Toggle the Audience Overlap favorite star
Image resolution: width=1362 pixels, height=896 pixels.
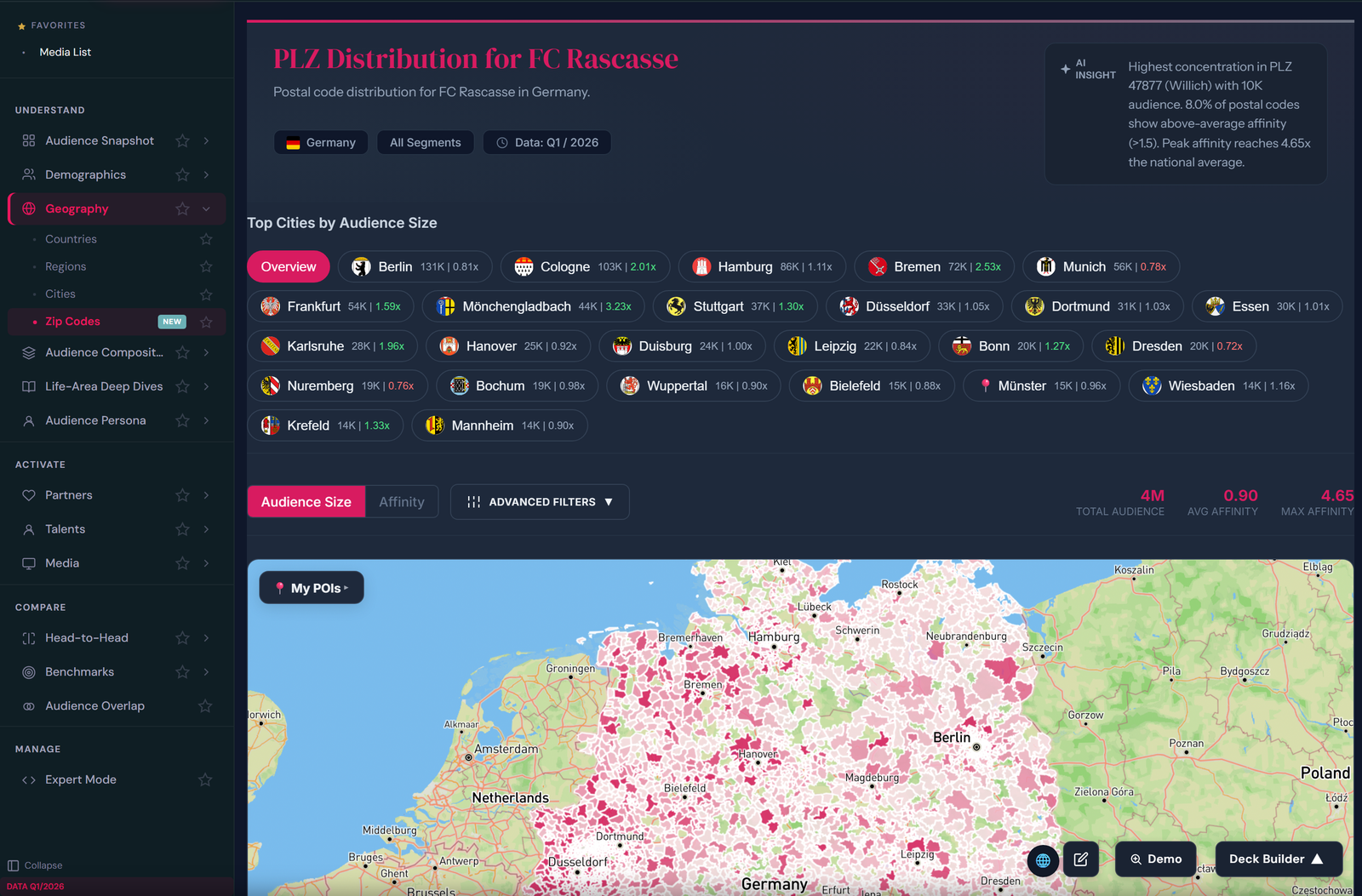205,706
